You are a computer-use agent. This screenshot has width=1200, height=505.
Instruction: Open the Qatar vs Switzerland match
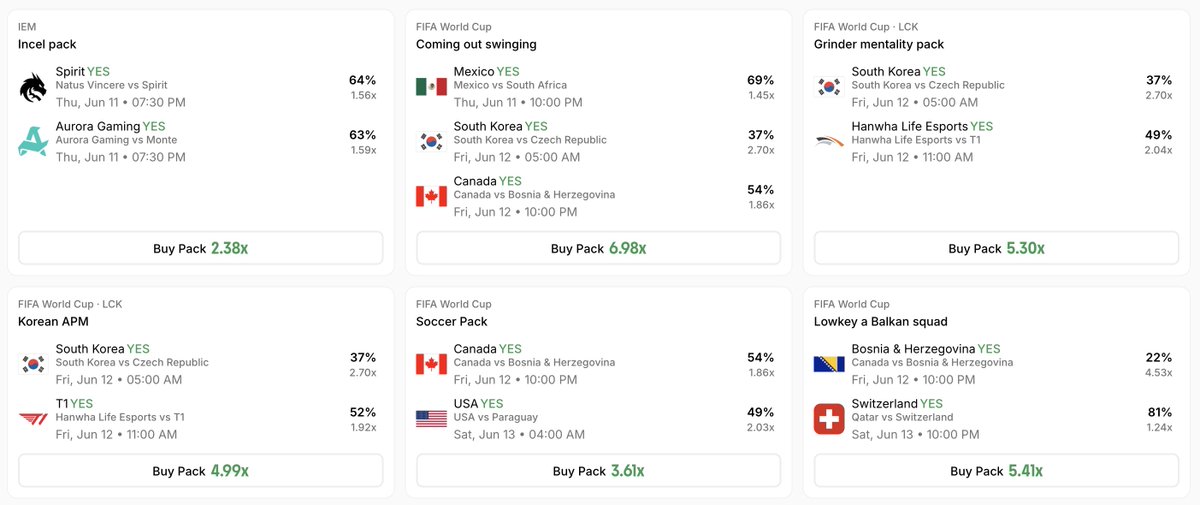(x=903, y=418)
